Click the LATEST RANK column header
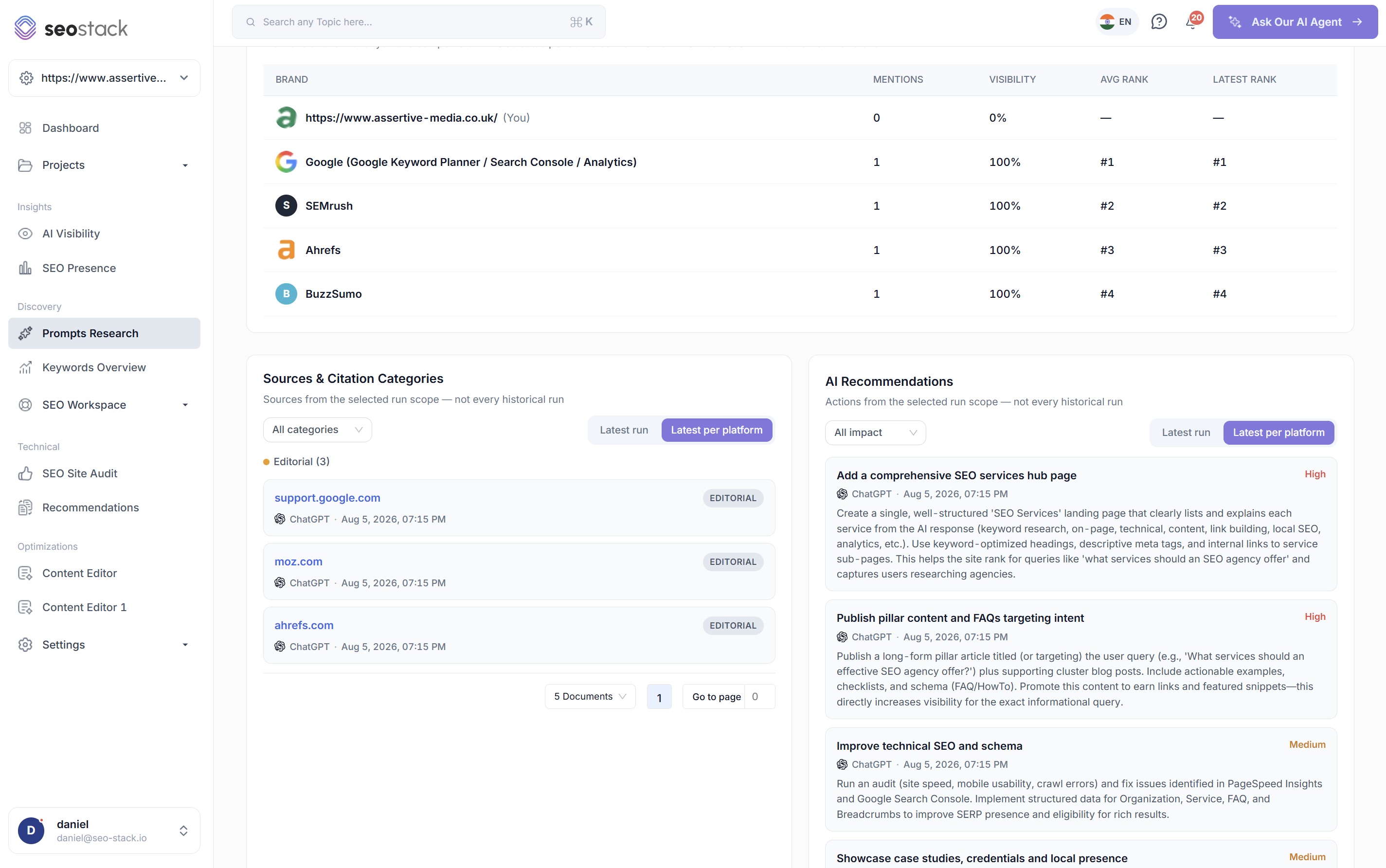 tap(1244, 79)
